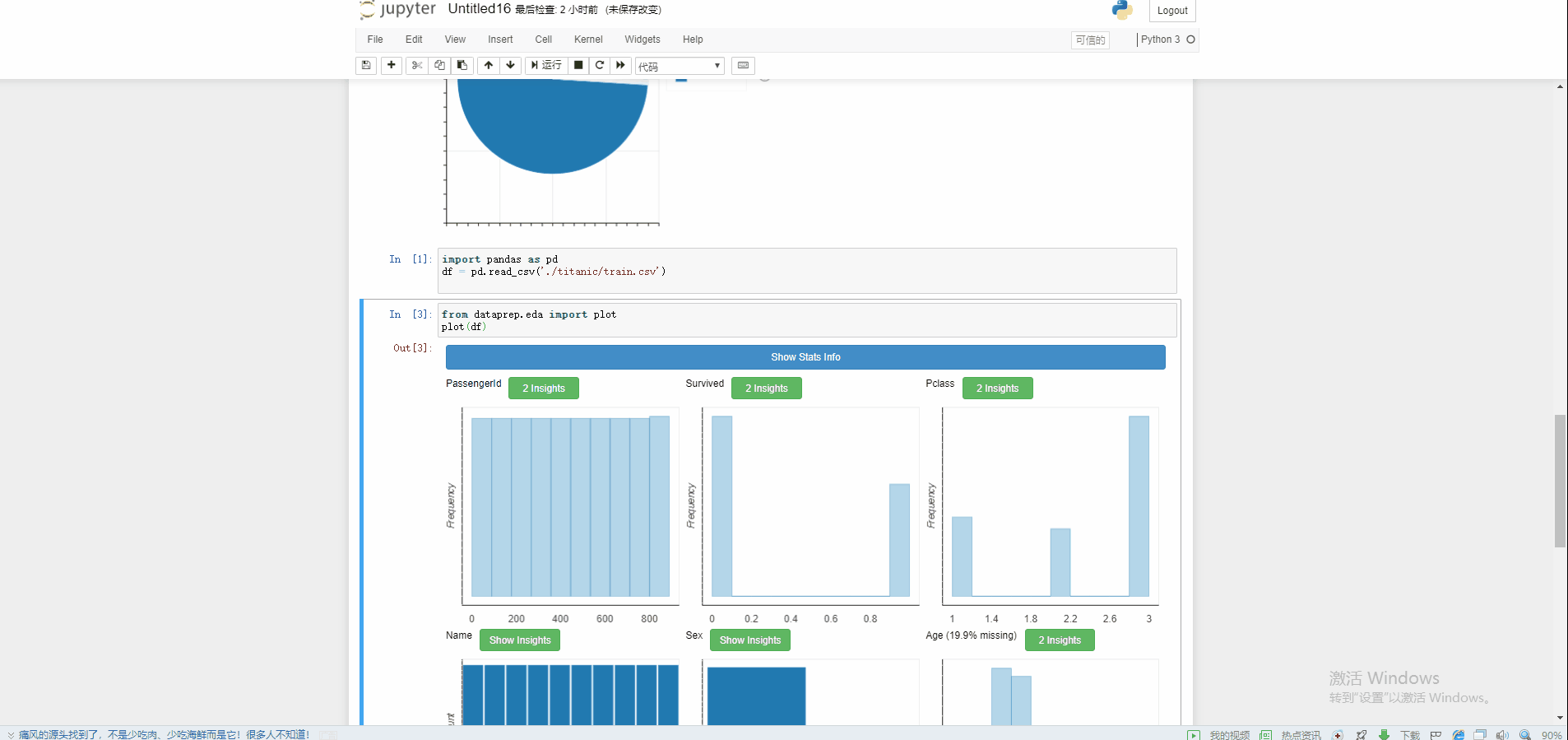Move the selected cell down
Viewport: 1568px width, 740px height.
click(511, 66)
